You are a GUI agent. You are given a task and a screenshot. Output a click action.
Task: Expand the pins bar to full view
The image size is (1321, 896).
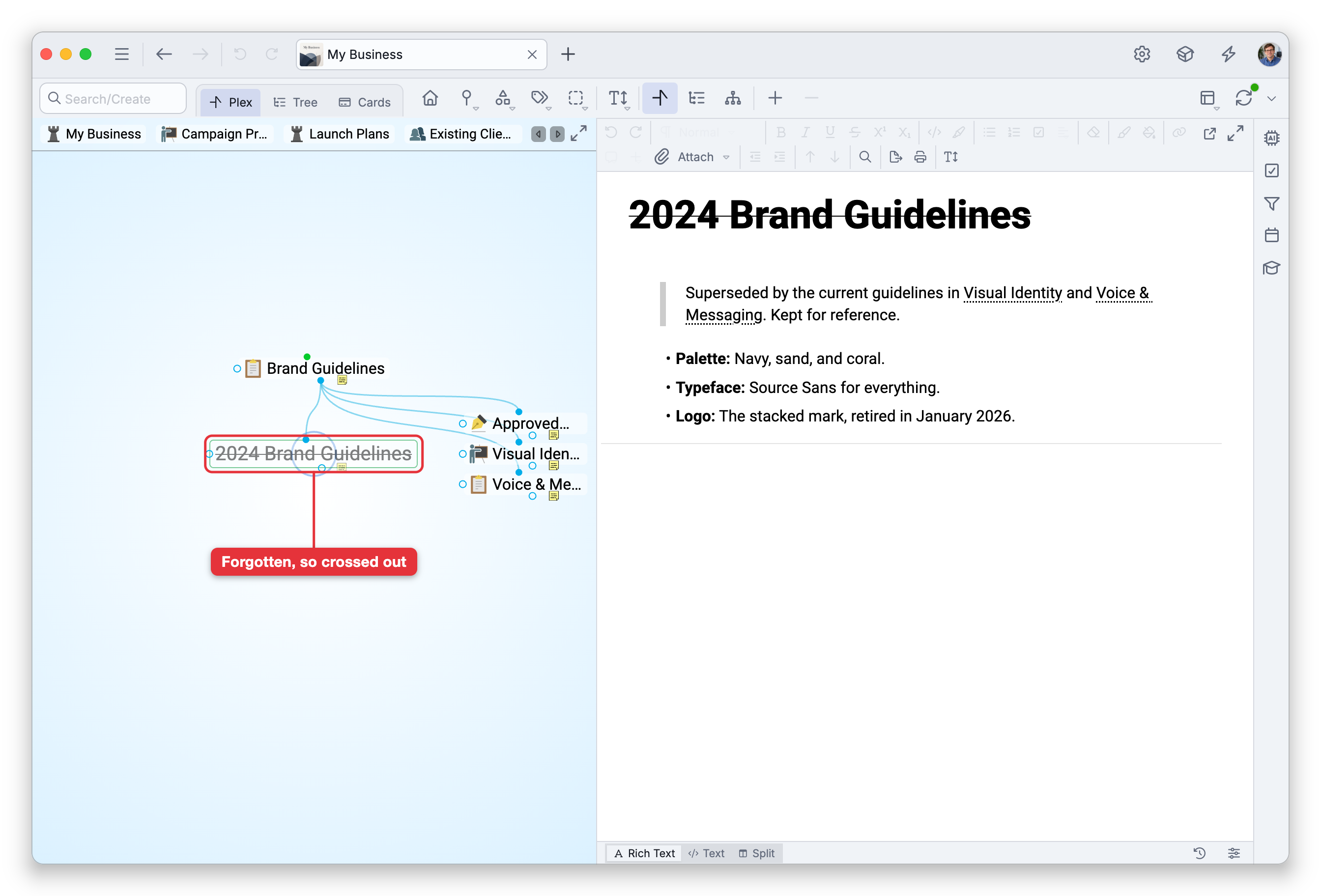[x=579, y=134]
